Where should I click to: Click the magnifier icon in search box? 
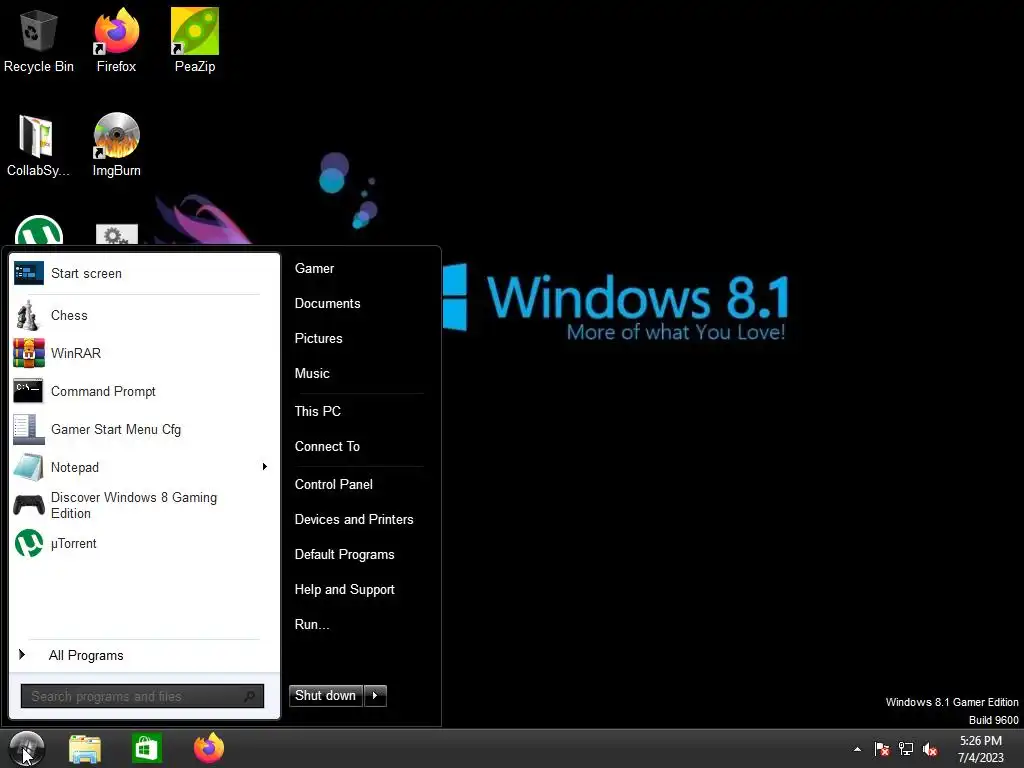tap(249, 696)
